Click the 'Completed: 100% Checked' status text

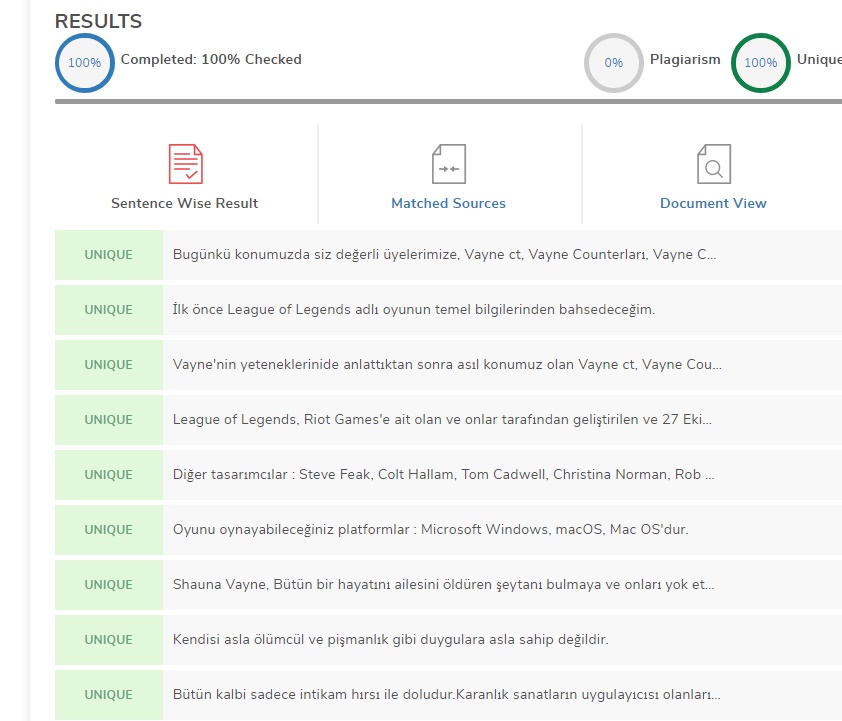[211, 60]
